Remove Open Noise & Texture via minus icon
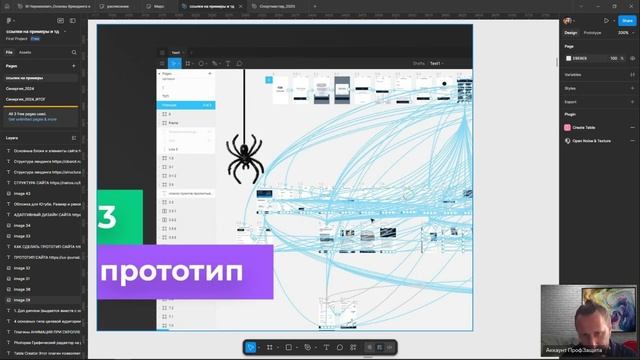Screen dimensions: 640x360 pyautogui.click(x=632, y=141)
